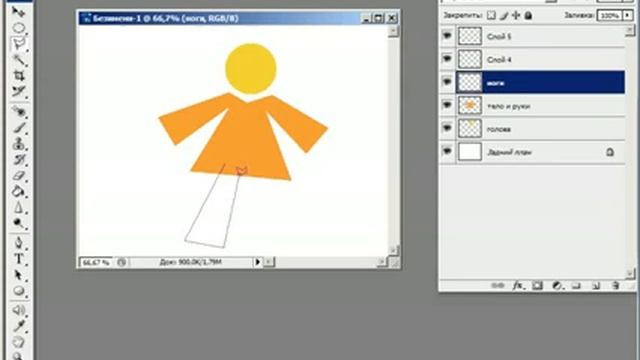Click the Док: 900,0K document size text
Image resolution: width=640 pixels, height=360 pixels.
click(191, 262)
